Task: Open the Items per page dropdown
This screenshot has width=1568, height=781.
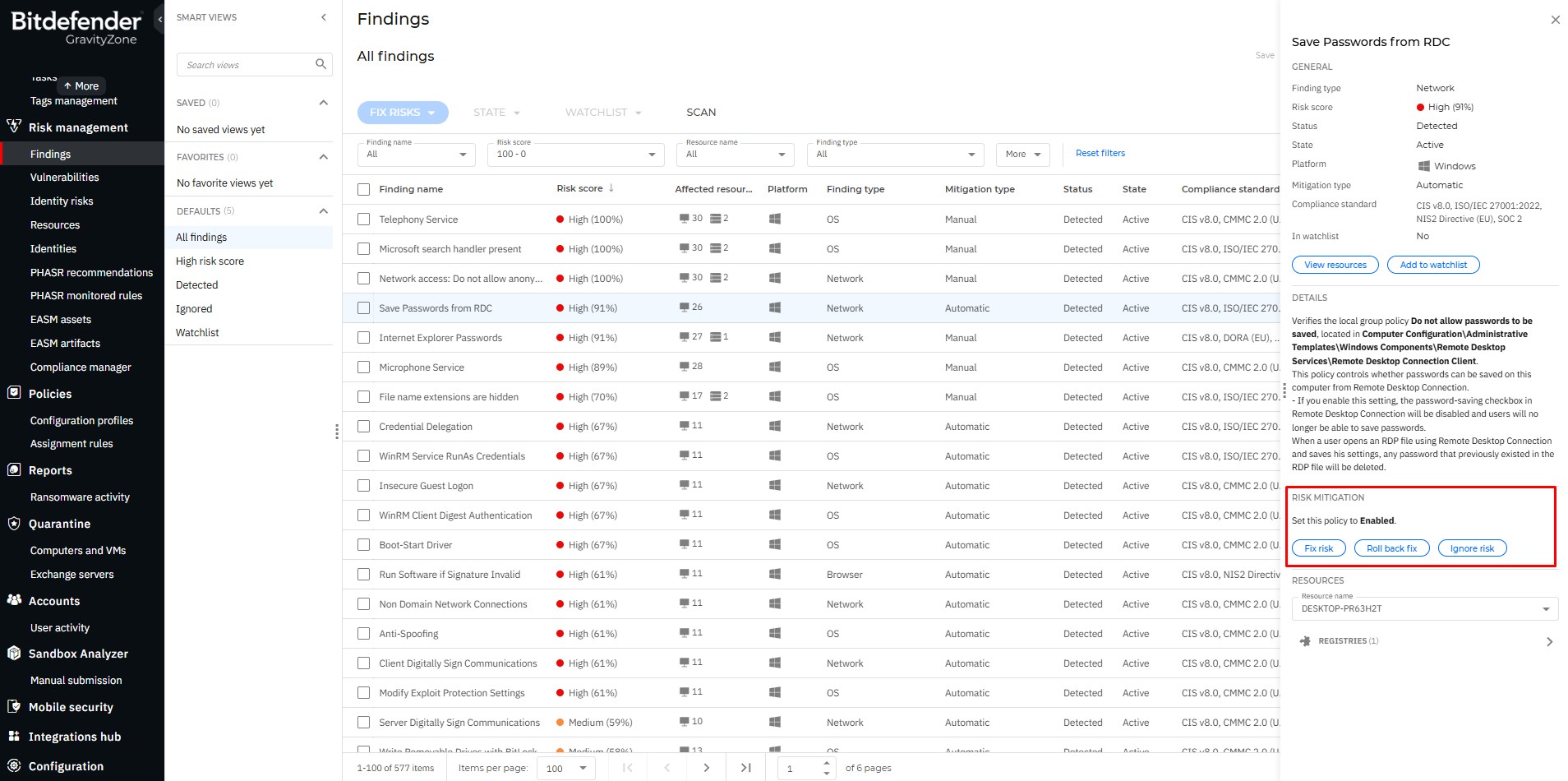Action: coord(565,768)
